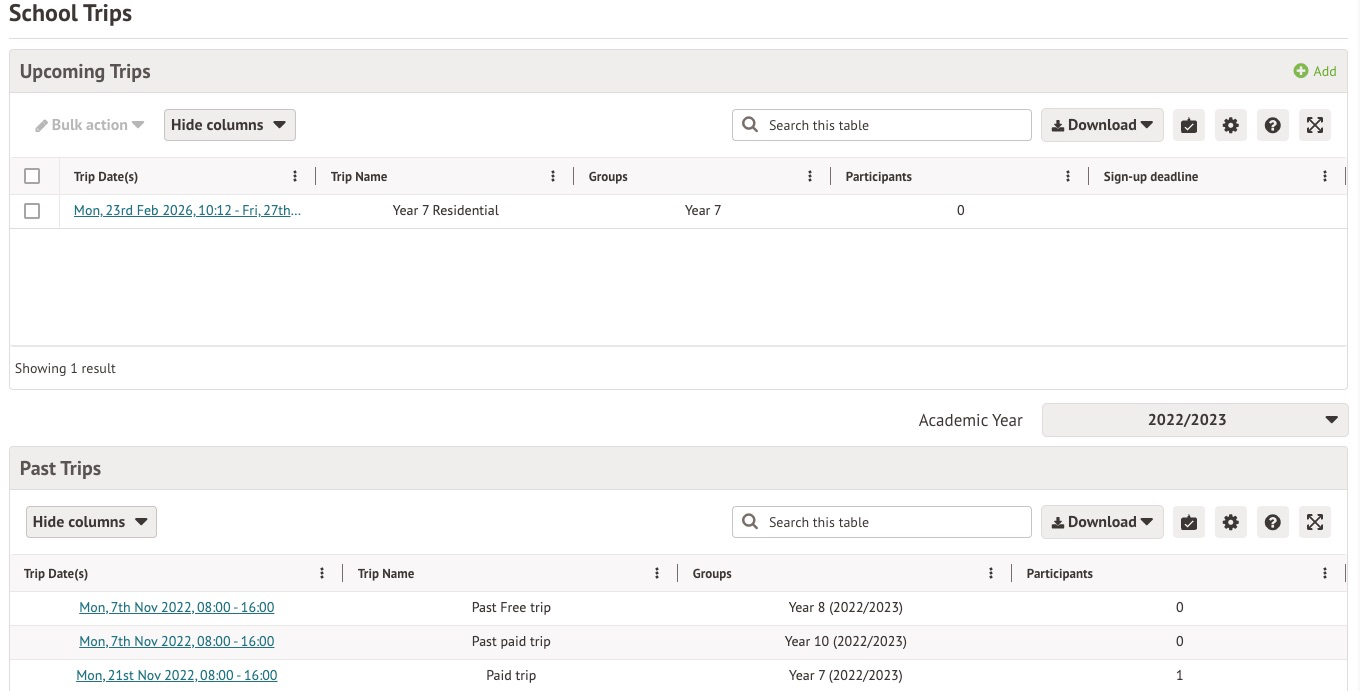The image size is (1360, 691).
Task: Expand Past Trips table to fullscreen
Action: (1314, 522)
